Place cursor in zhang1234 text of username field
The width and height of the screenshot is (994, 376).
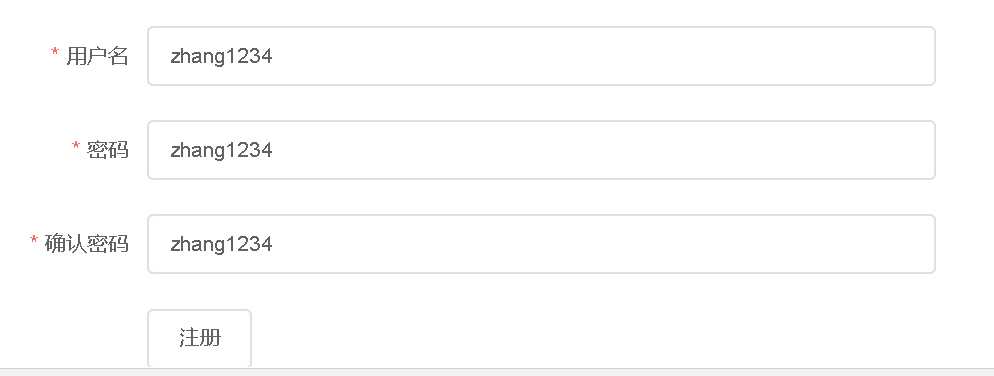[221, 56]
